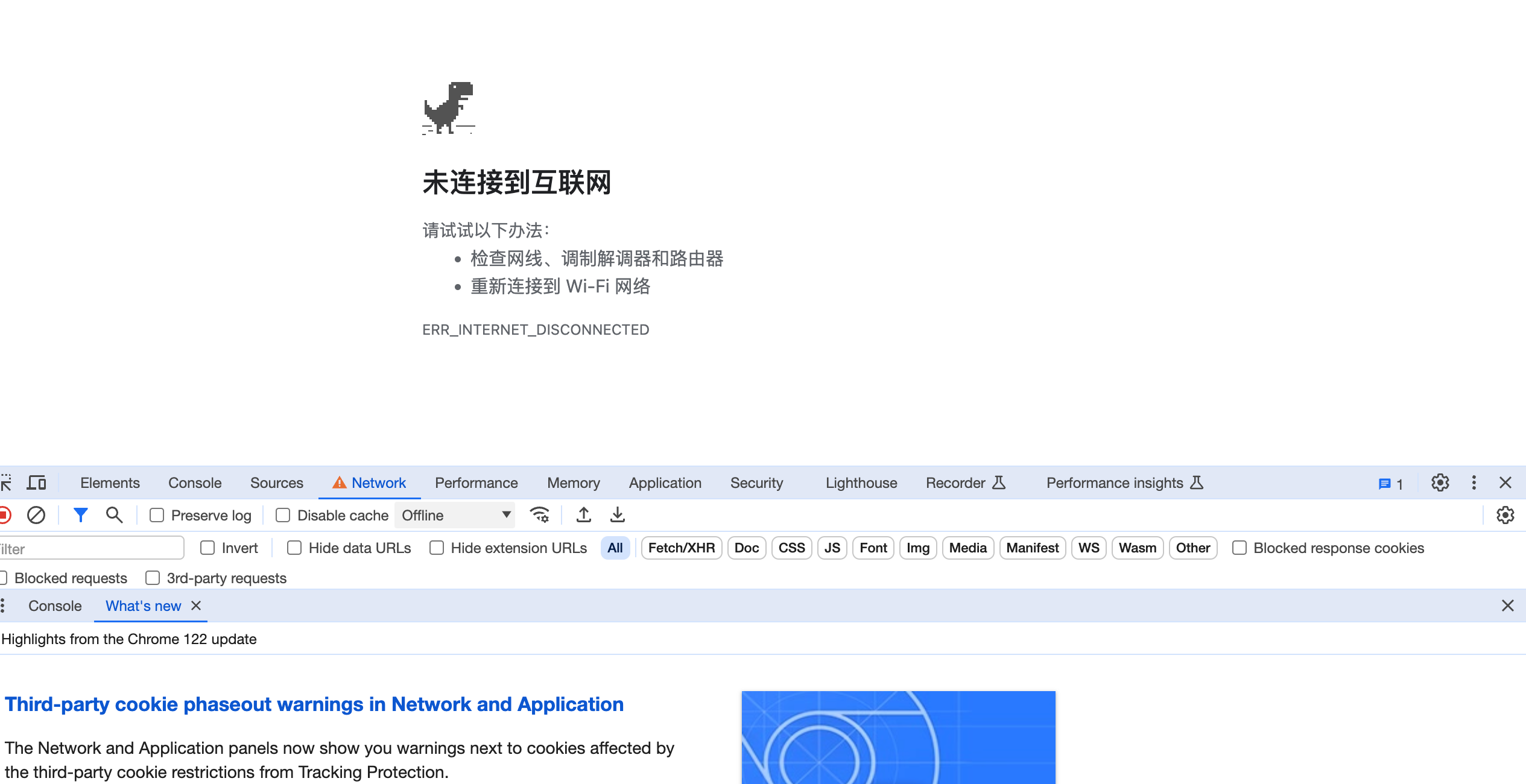The image size is (1526, 784).
Task: Open DevTools settings gear in main tab bar
Action: pyautogui.click(x=1440, y=482)
